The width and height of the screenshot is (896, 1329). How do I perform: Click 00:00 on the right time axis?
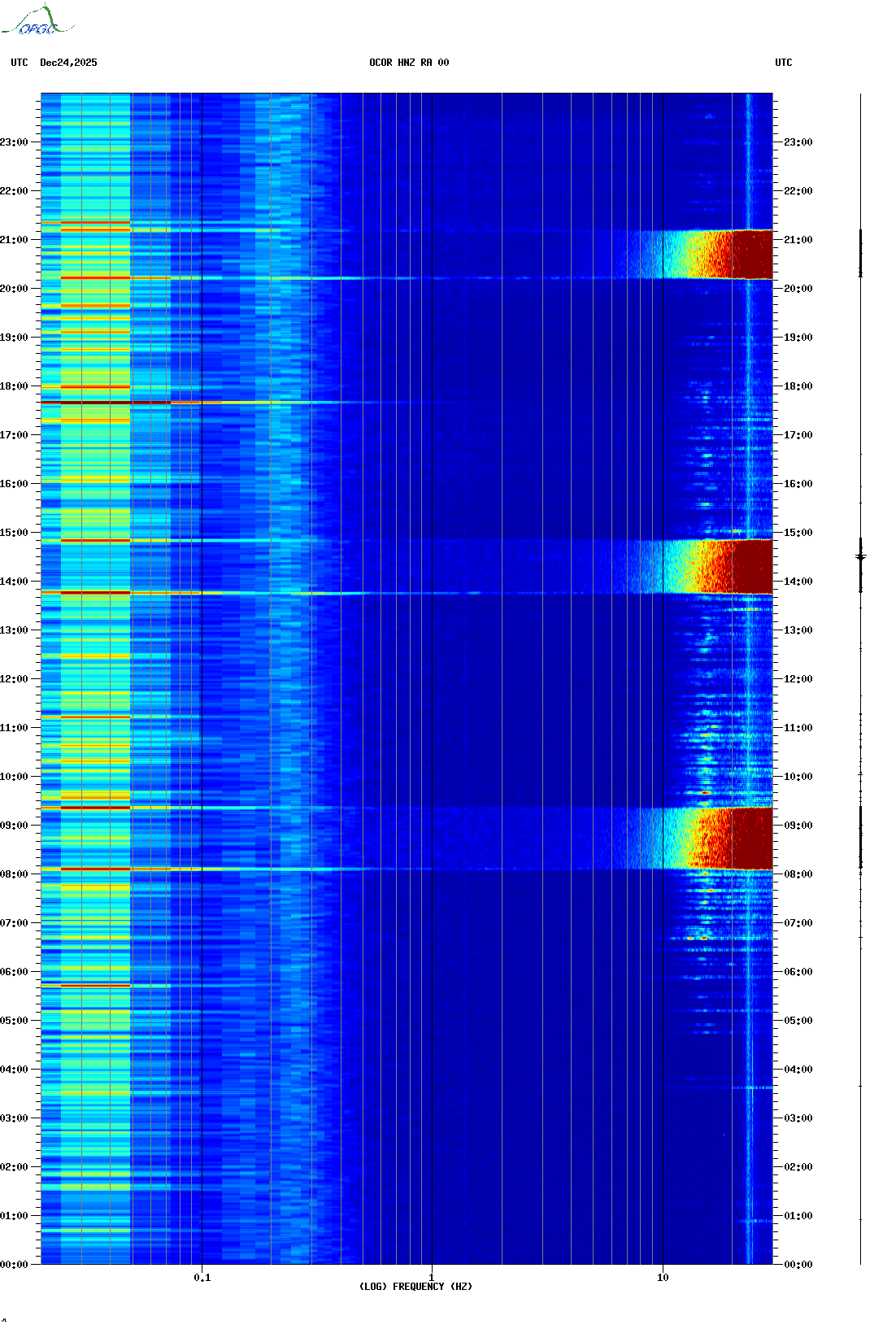coord(798,1265)
